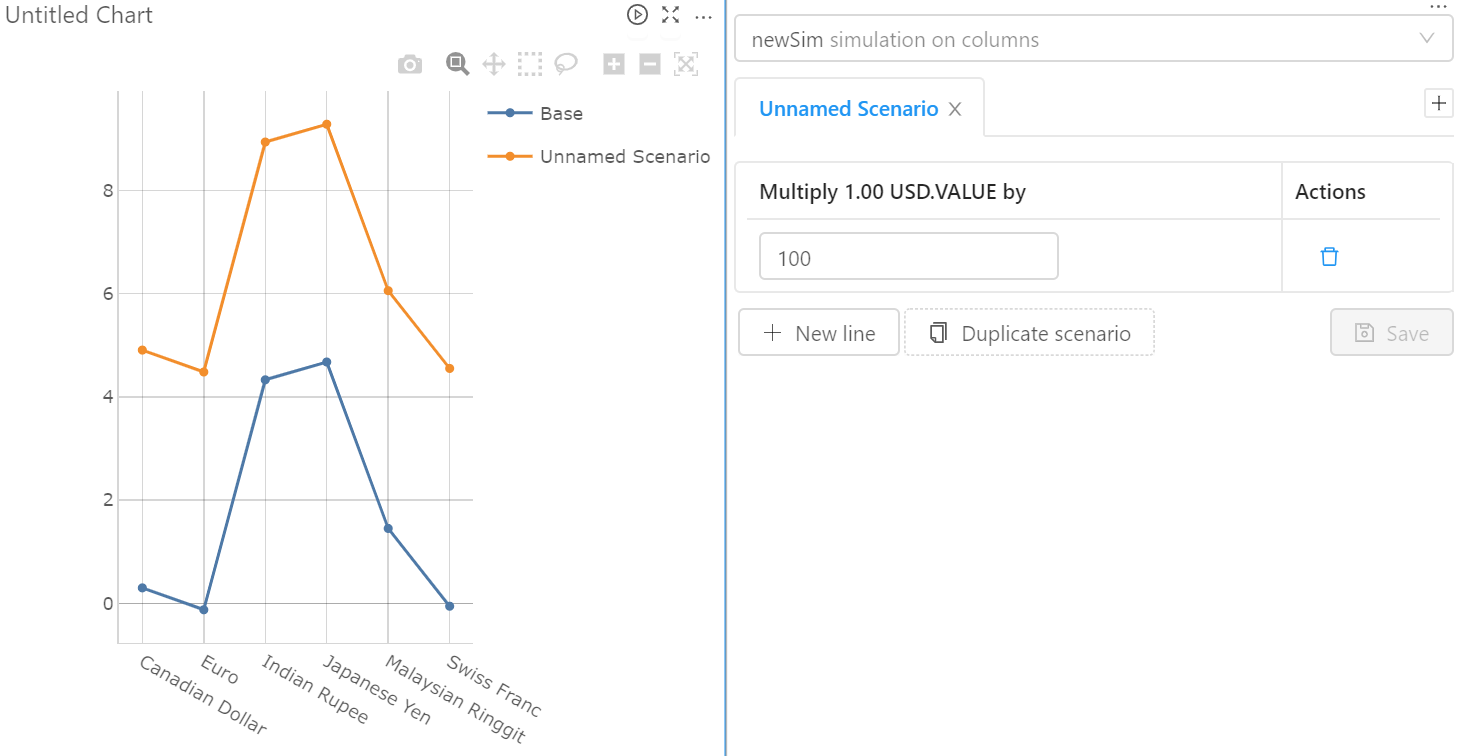Select the zoom tool in the chart toolbar
The height and width of the screenshot is (756, 1461).
click(457, 63)
